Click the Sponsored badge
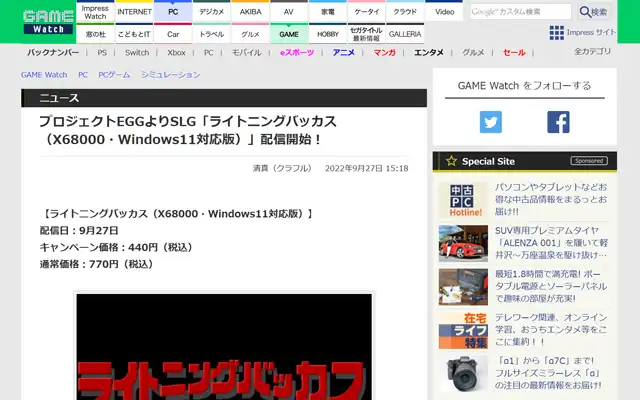Viewport: 640px width, 400px height. coord(589,161)
